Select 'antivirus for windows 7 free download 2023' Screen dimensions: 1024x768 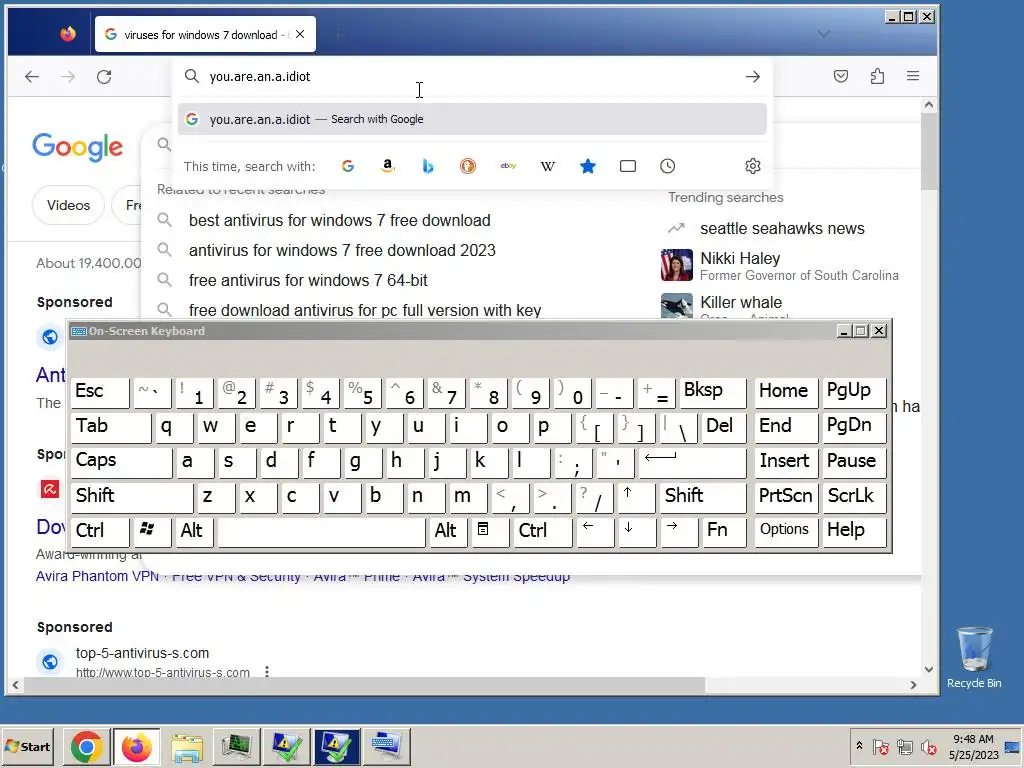coord(342,250)
